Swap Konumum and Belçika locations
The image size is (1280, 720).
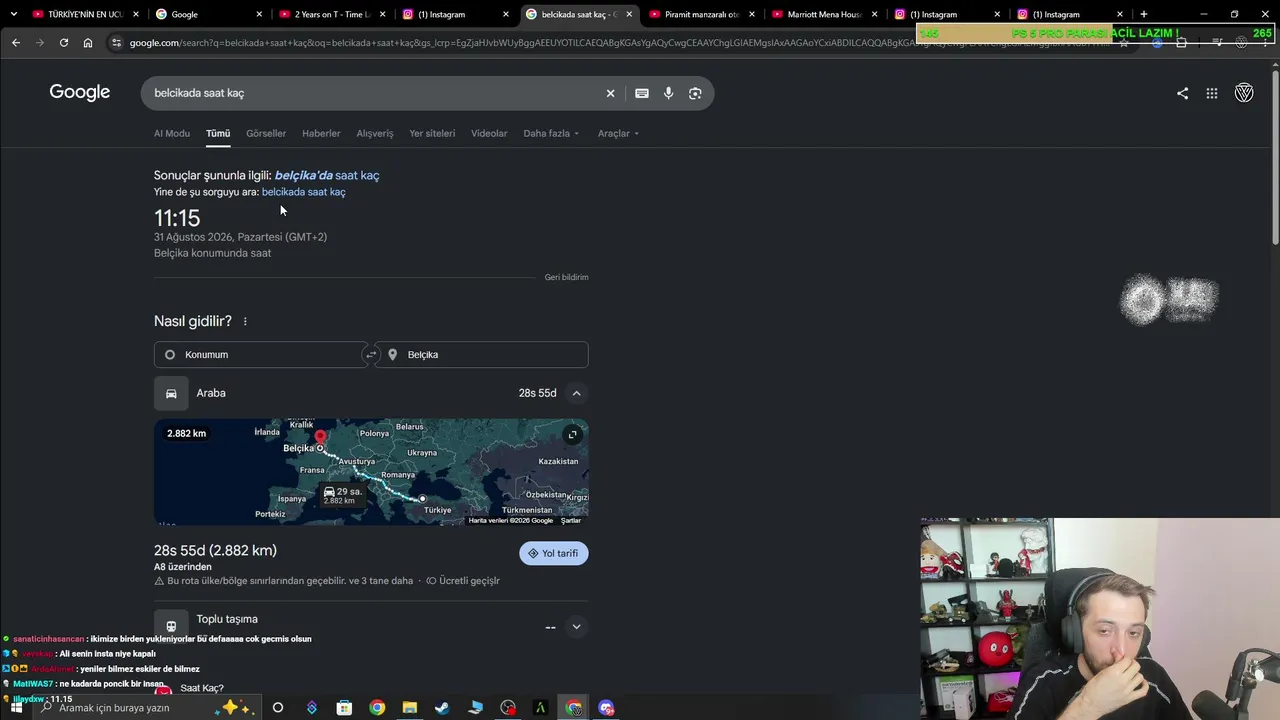point(371,355)
